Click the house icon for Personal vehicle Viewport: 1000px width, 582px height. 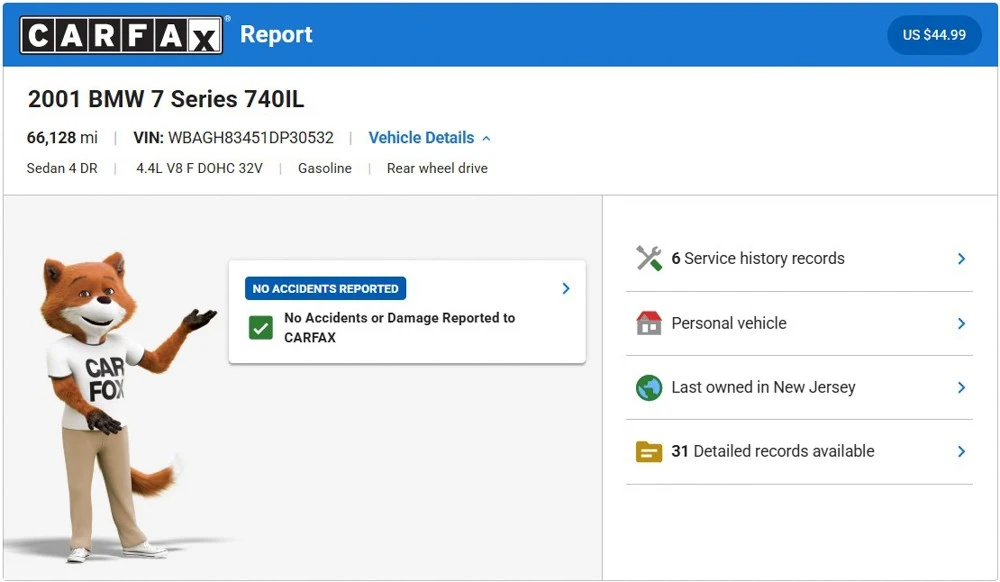pyautogui.click(x=649, y=323)
